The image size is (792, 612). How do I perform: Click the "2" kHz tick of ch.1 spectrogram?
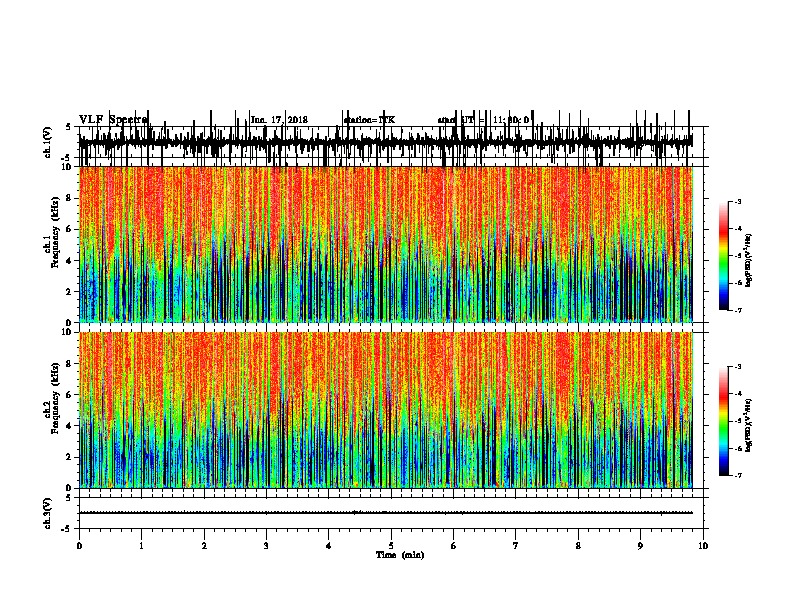pos(69,292)
